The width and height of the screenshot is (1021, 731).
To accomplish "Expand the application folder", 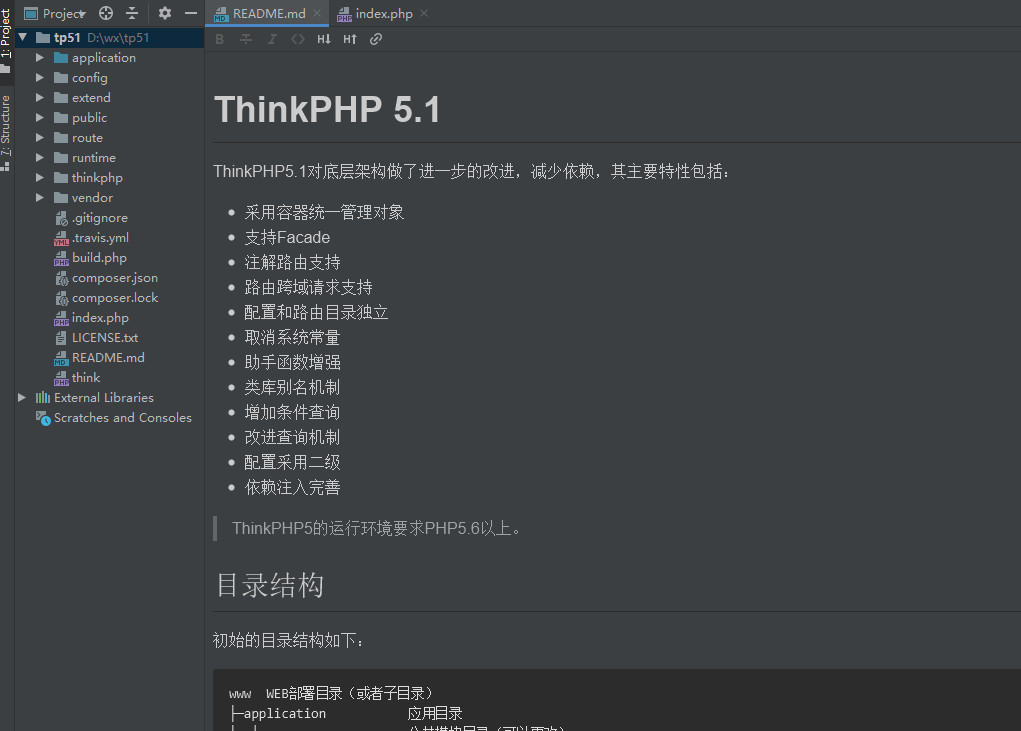I will click(40, 57).
